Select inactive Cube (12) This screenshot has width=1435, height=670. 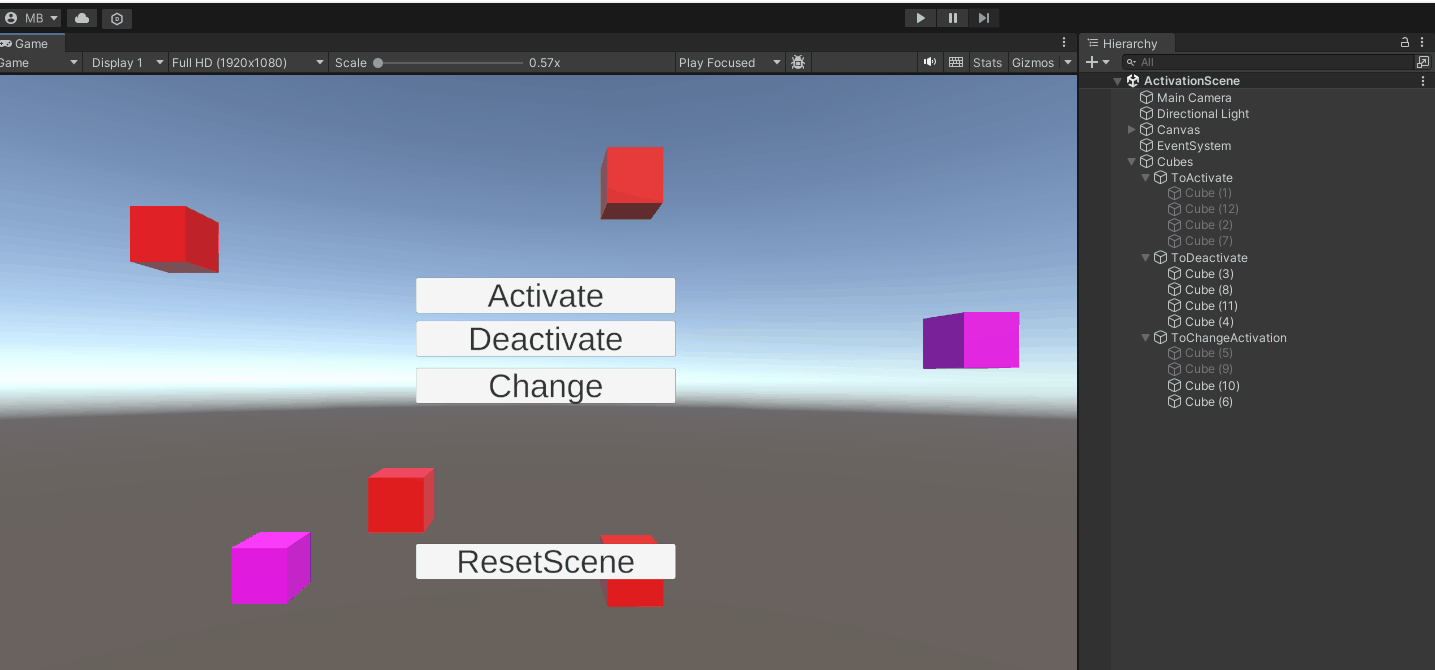1212,209
